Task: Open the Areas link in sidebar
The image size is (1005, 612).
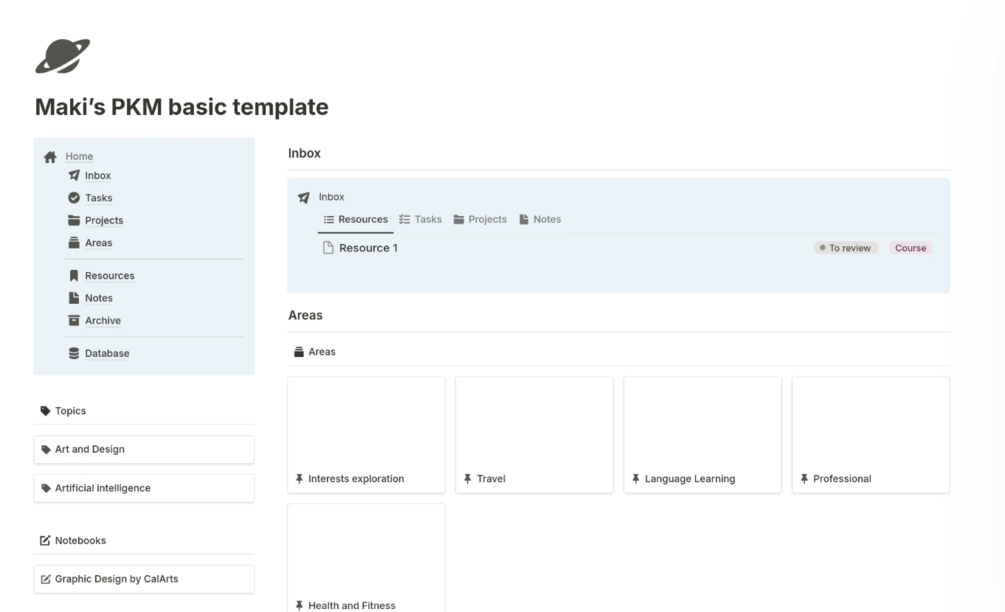Action: [98, 243]
